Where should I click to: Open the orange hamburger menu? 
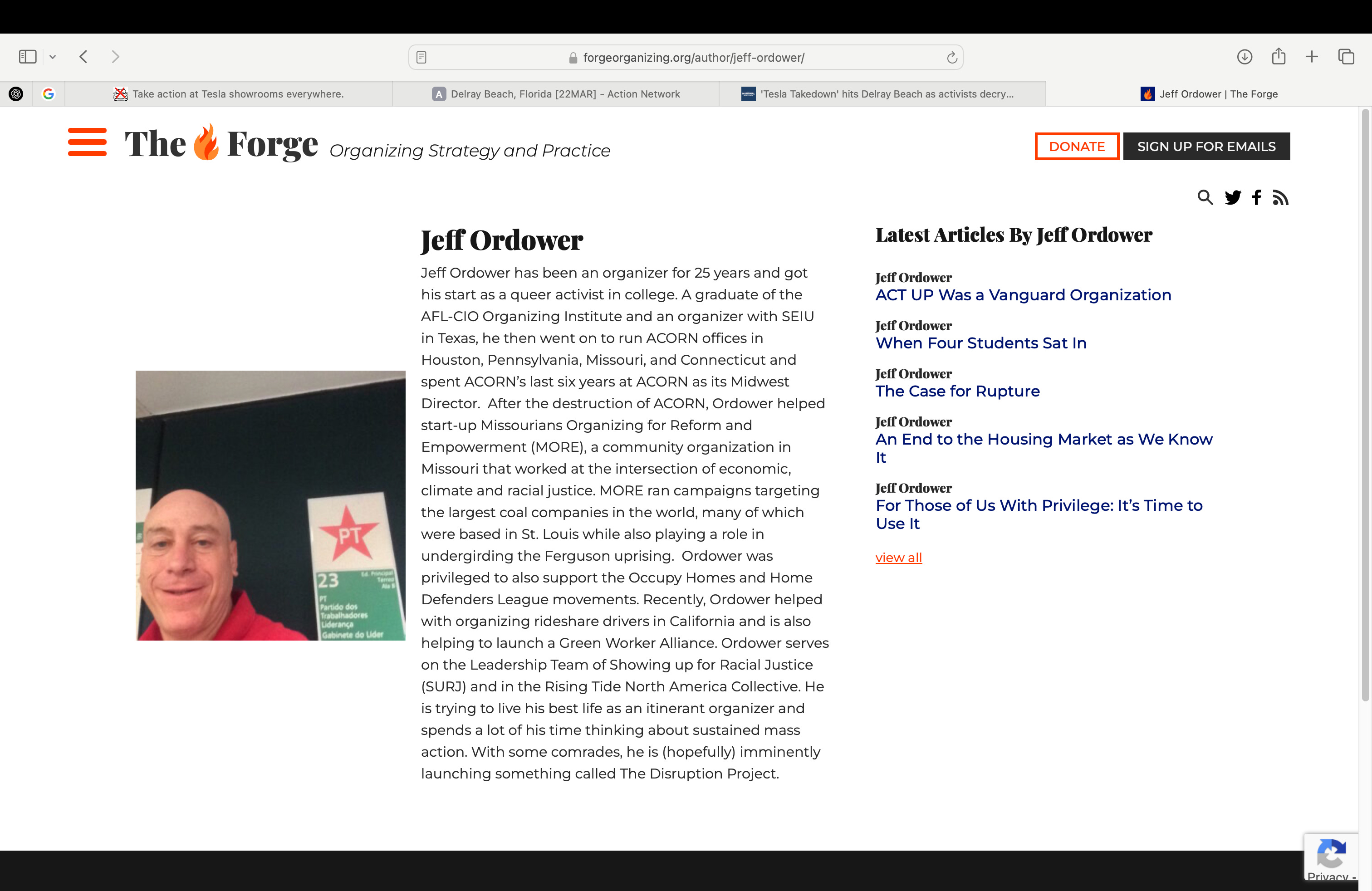click(x=87, y=142)
